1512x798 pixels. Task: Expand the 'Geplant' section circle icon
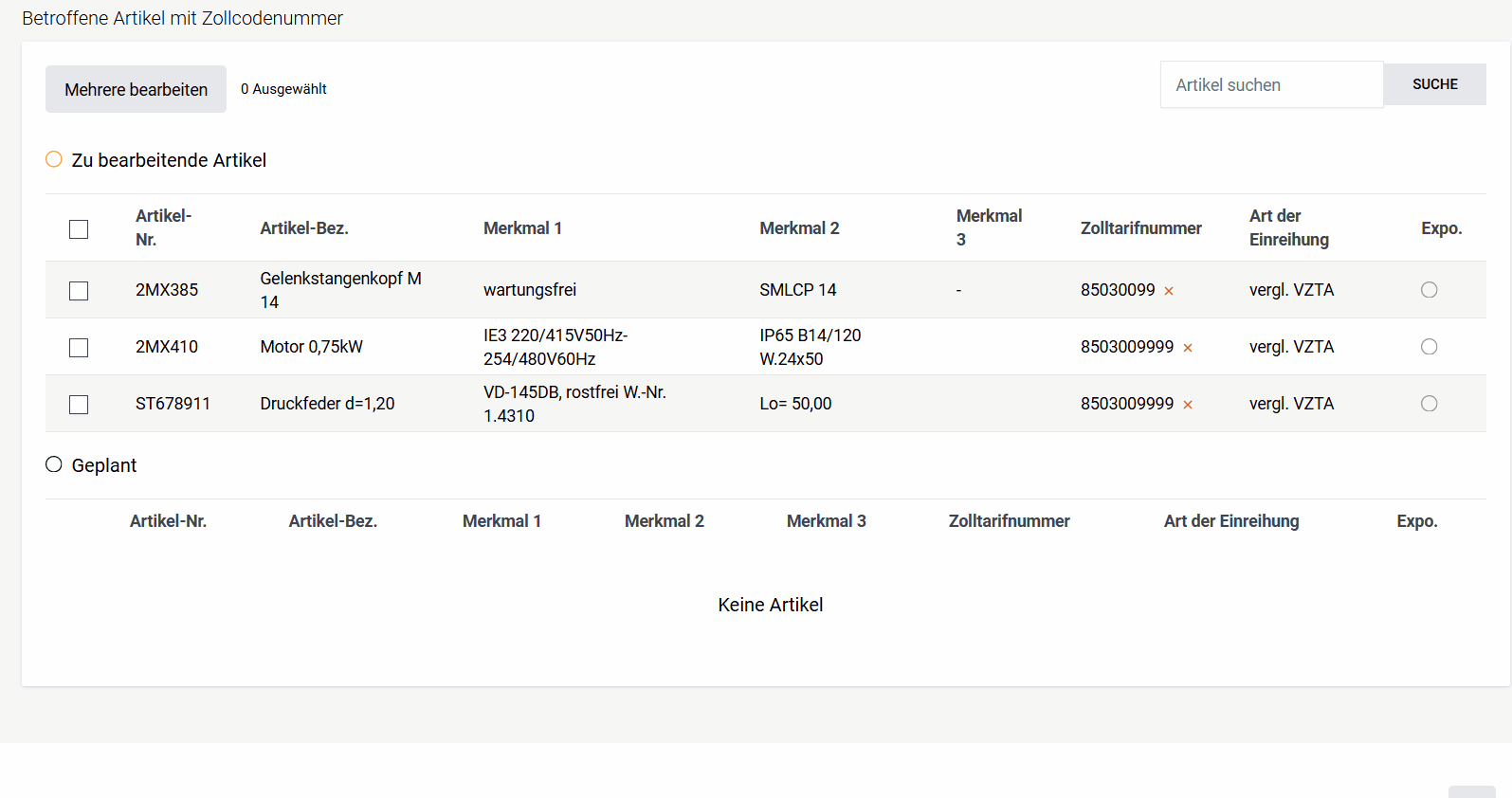coord(54,464)
